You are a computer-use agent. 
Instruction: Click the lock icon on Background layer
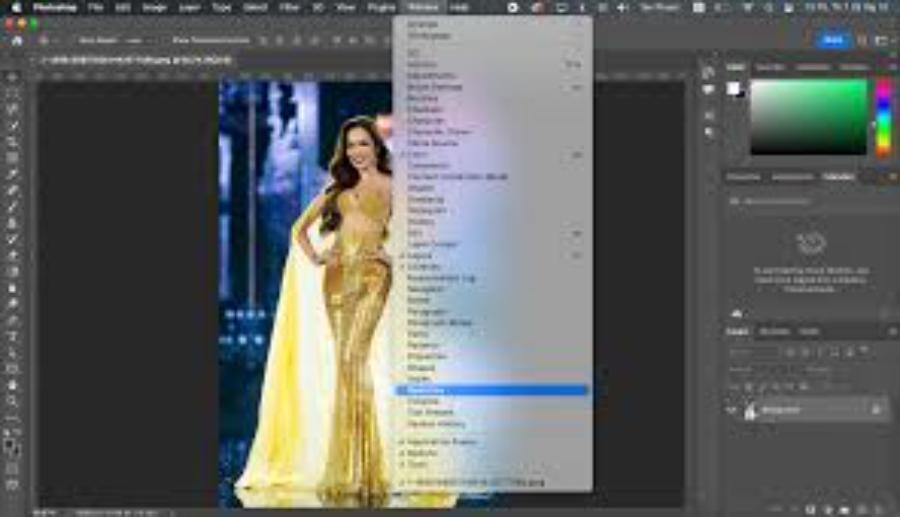click(876, 410)
